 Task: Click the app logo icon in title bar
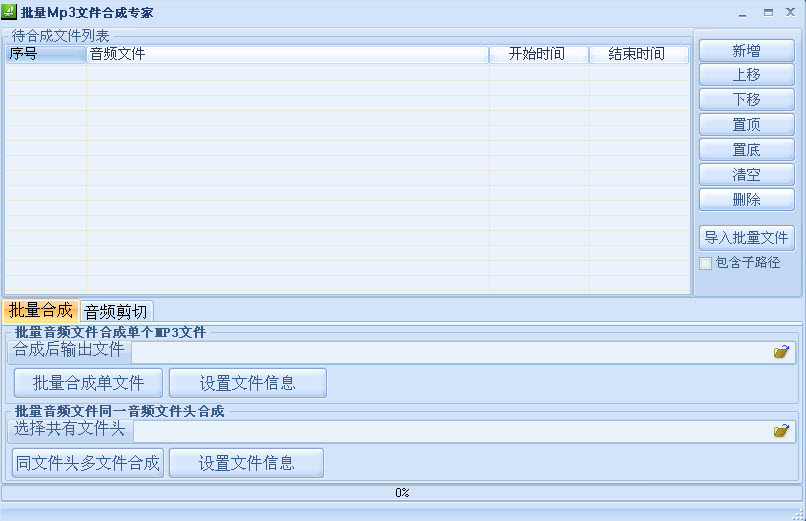pos(9,12)
